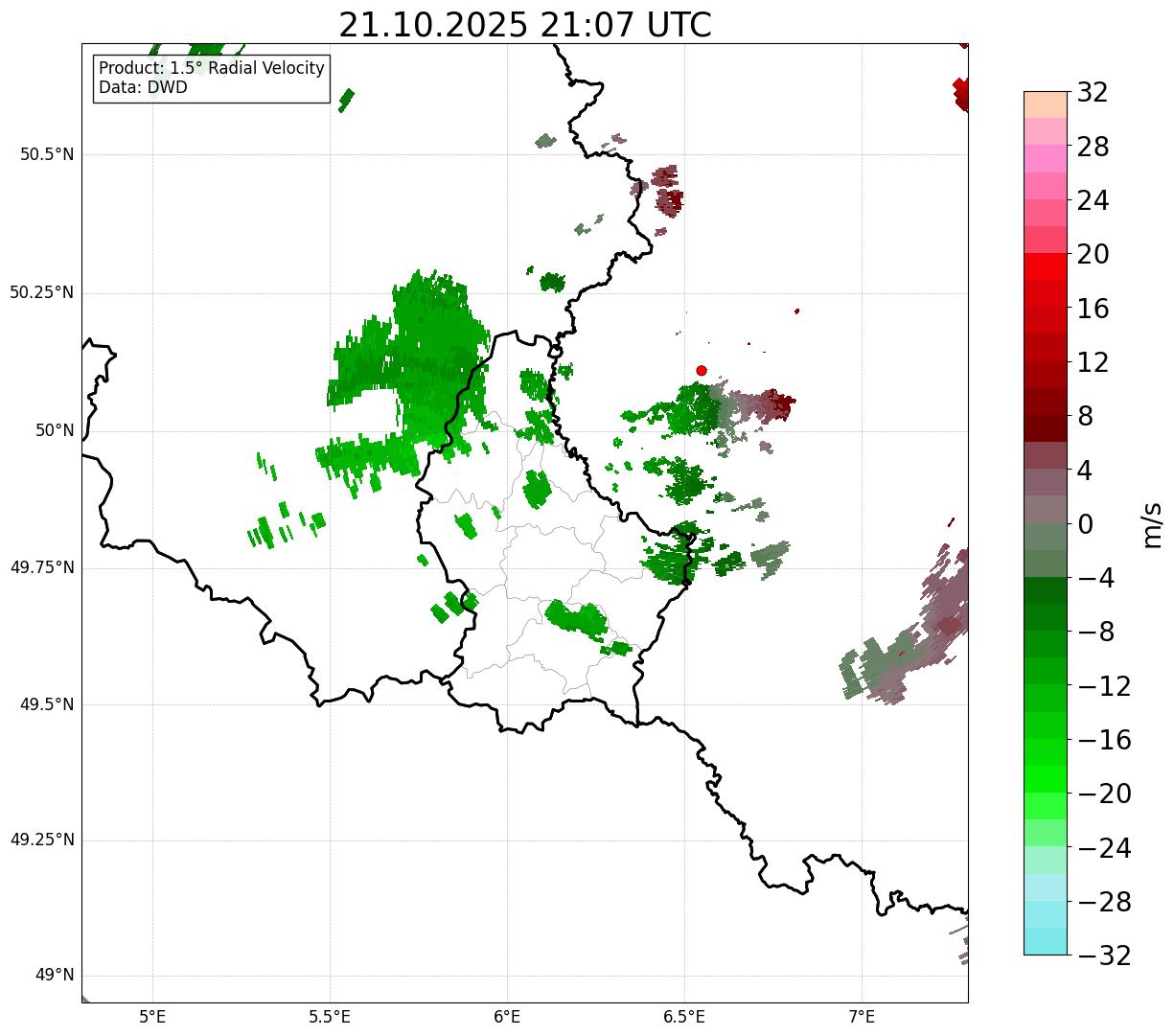Click the 49°N latitude label
Viewport: 1174px width, 1036px height.
coord(55,976)
